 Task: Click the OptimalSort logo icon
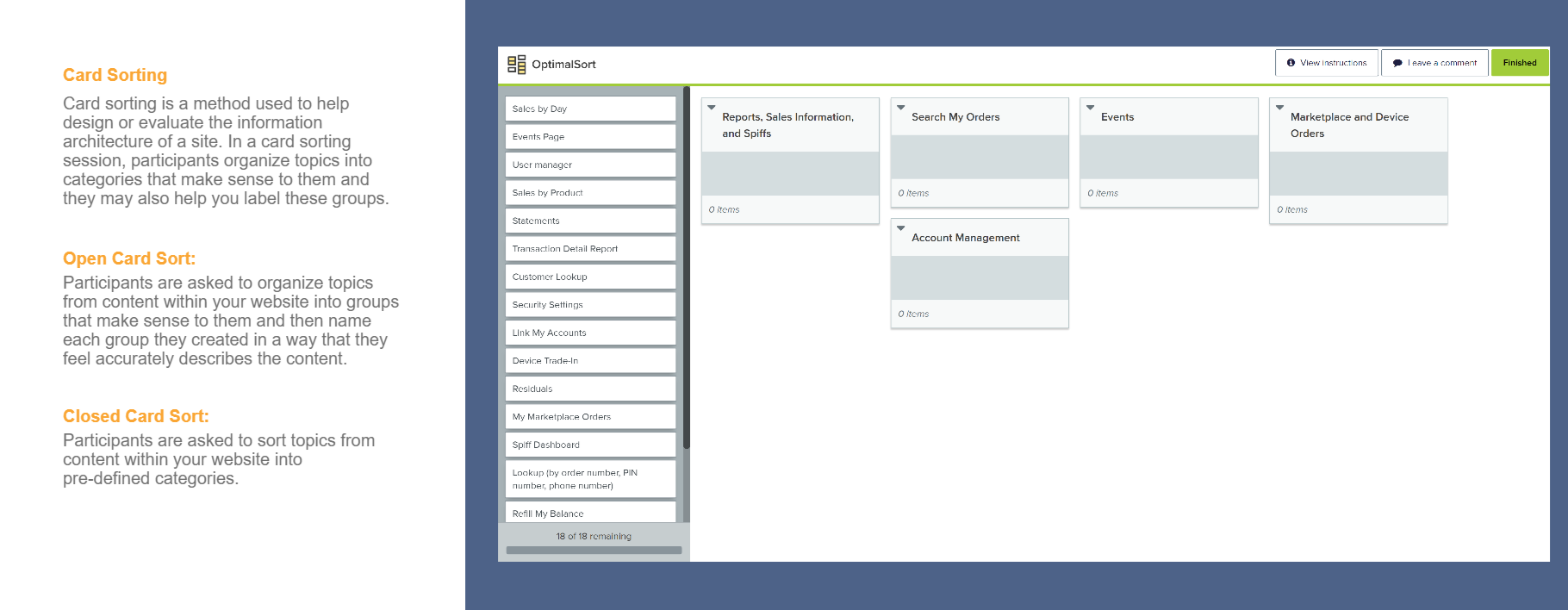[516, 65]
